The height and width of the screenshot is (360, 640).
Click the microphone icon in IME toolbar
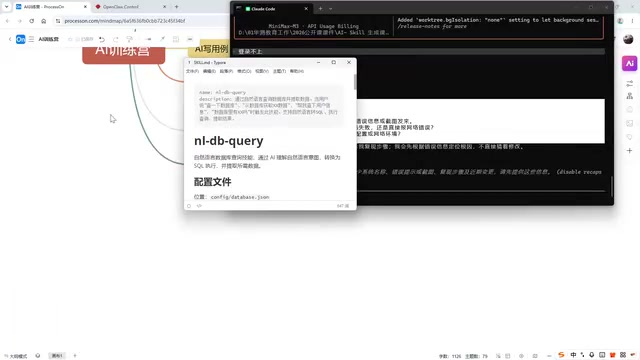point(591,355)
